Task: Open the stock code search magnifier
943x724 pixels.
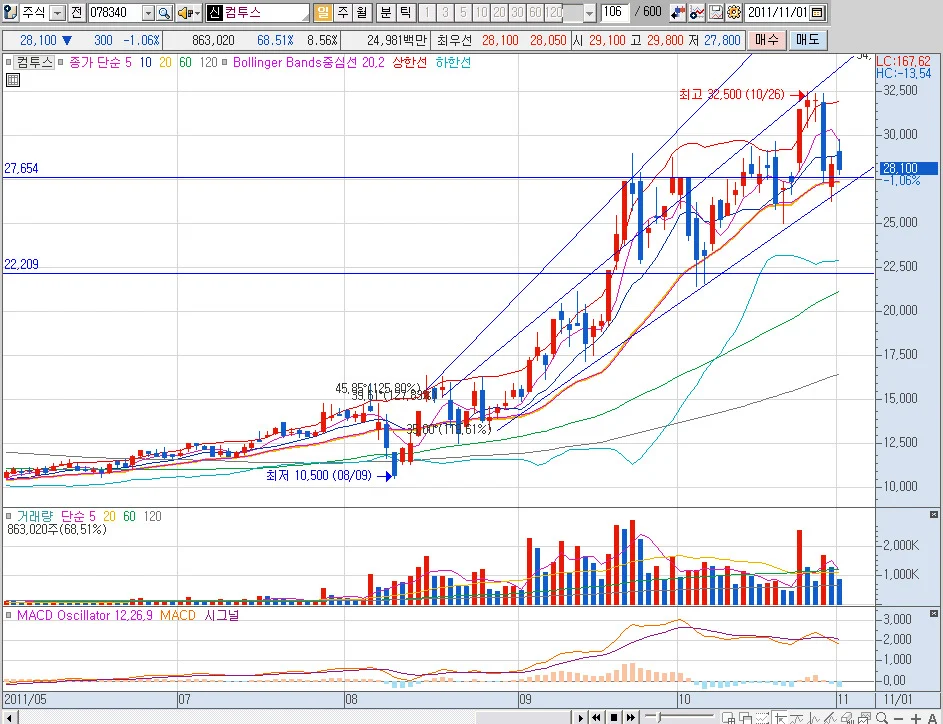Action: coord(164,13)
